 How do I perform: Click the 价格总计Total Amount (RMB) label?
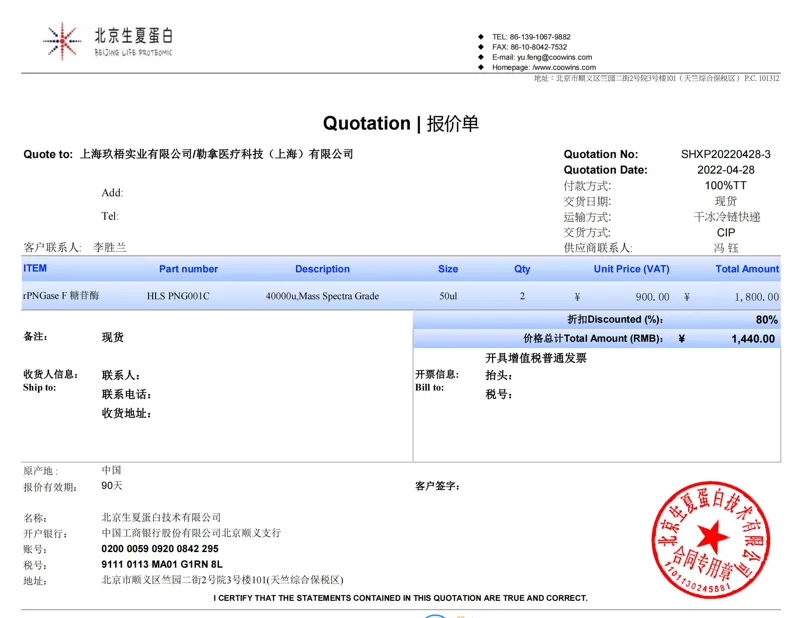point(593,338)
